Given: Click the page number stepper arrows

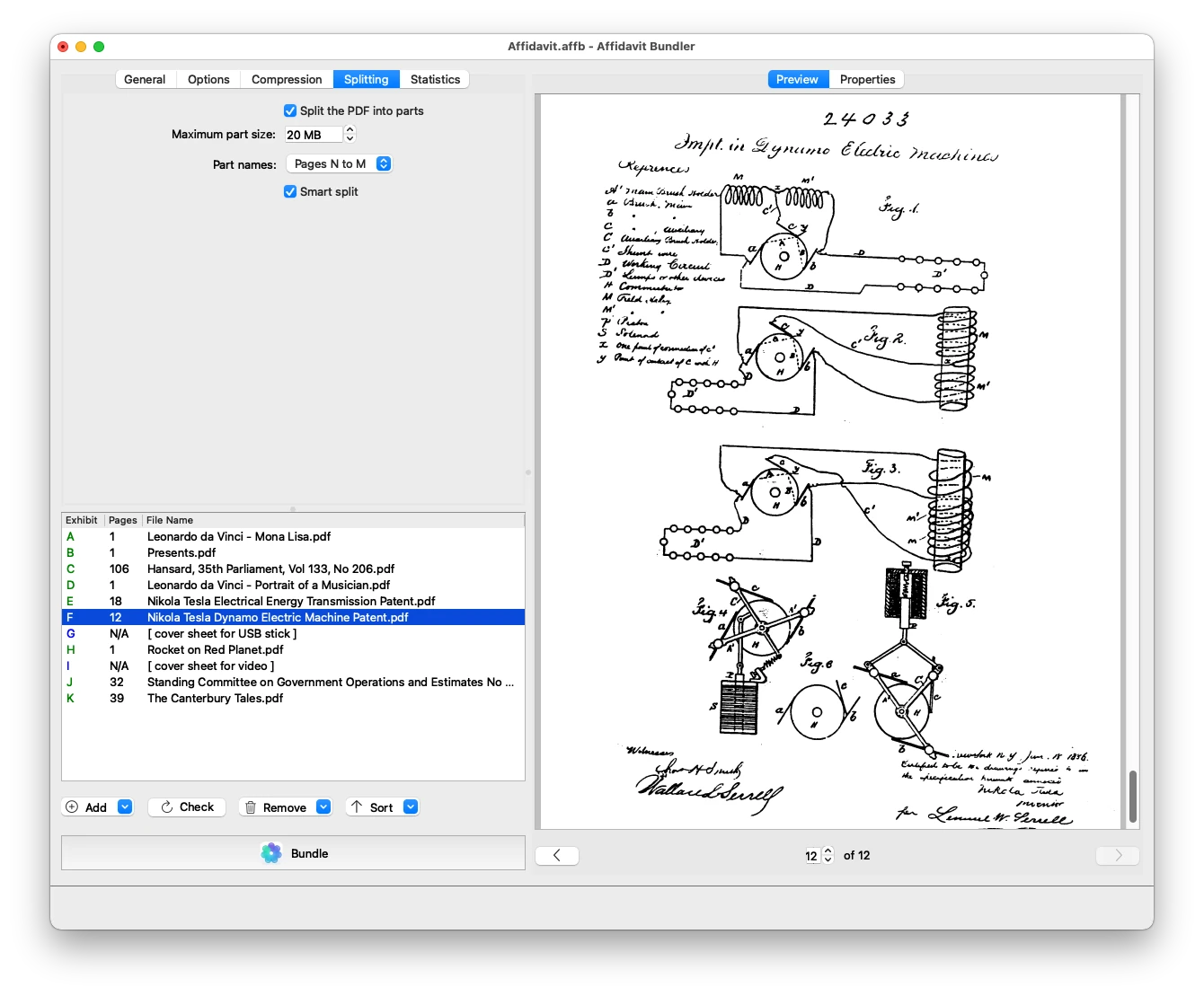Looking at the screenshot, I should pos(828,855).
